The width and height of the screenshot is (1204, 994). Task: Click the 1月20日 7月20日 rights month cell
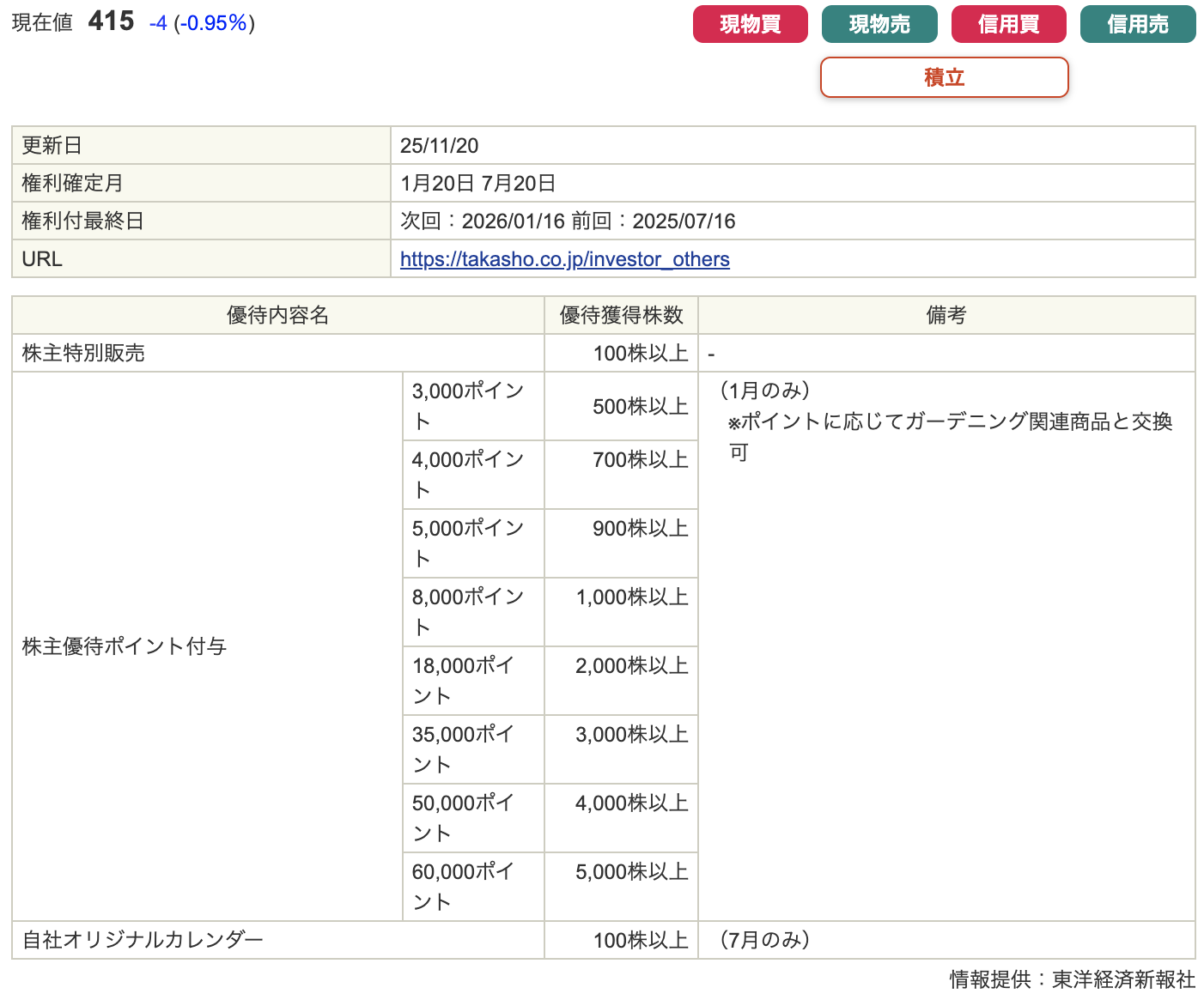[x=477, y=184]
